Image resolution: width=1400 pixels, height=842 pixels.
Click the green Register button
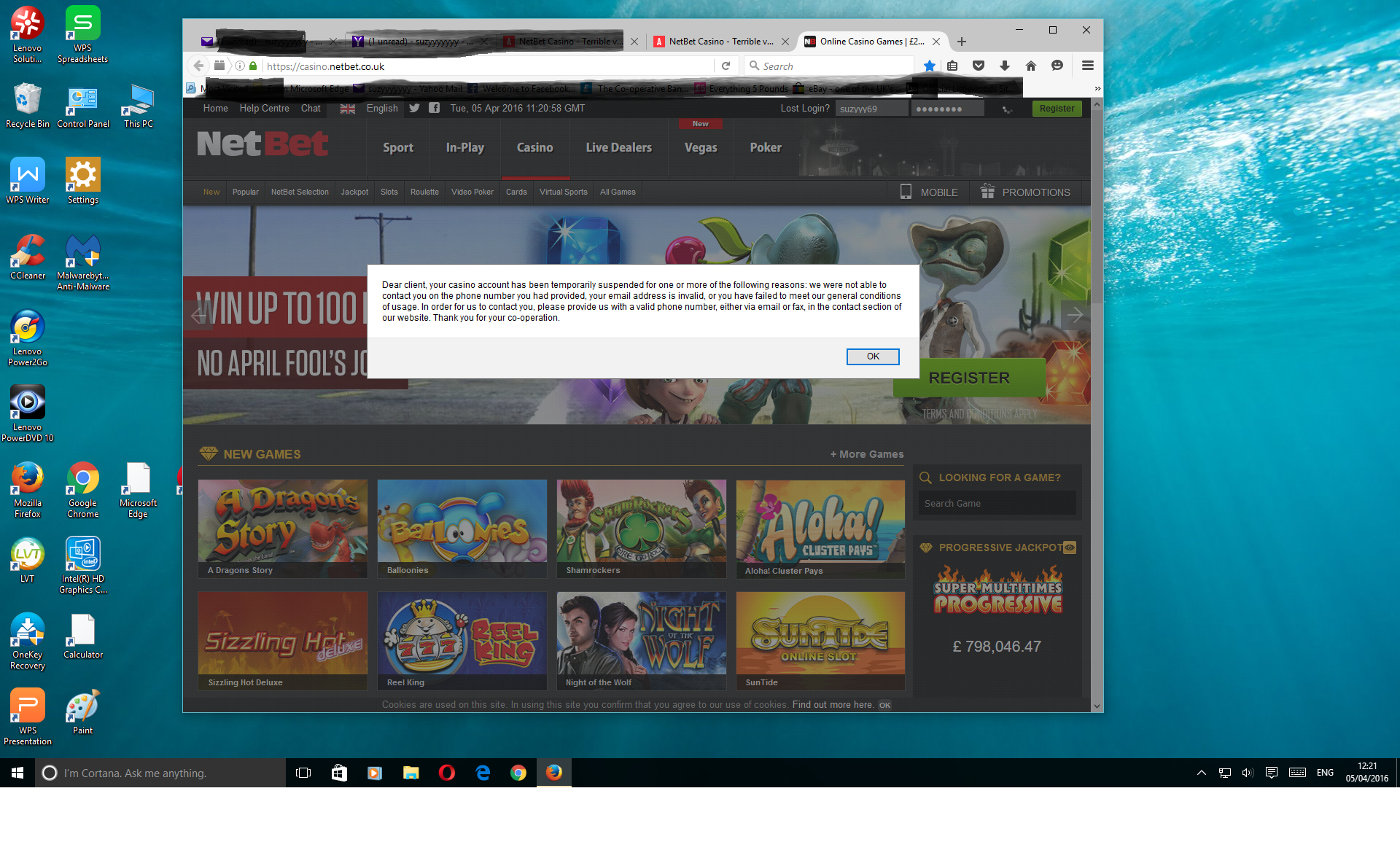pos(1057,109)
